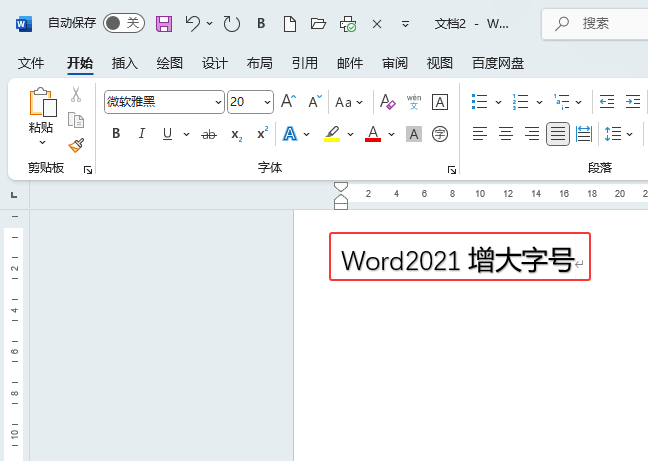Toggle subscript formatting
The height and width of the screenshot is (461, 648).
(236, 135)
